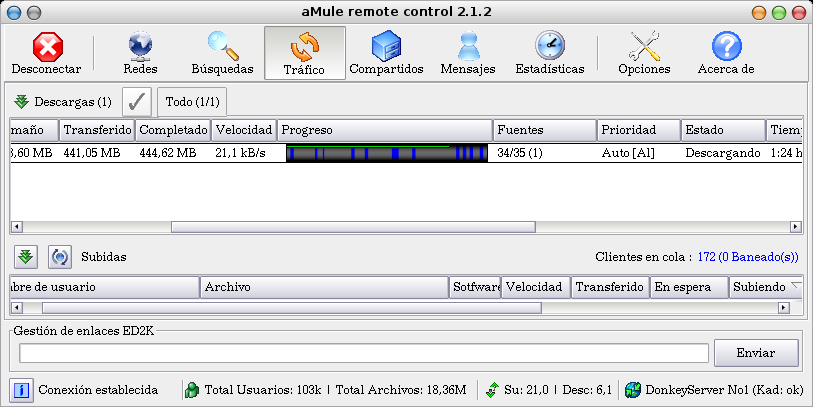This screenshot has width=813, height=407.
Task: Click downloads scrollbar right arrow
Action: [x=796, y=227]
